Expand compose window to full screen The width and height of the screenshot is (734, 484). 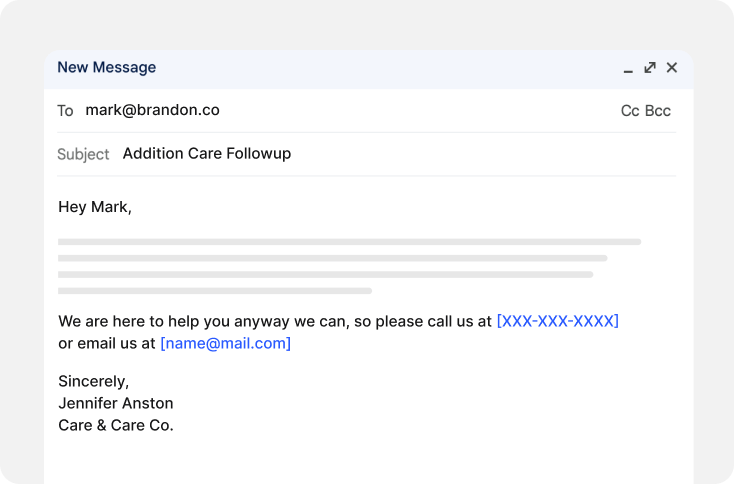[650, 68]
